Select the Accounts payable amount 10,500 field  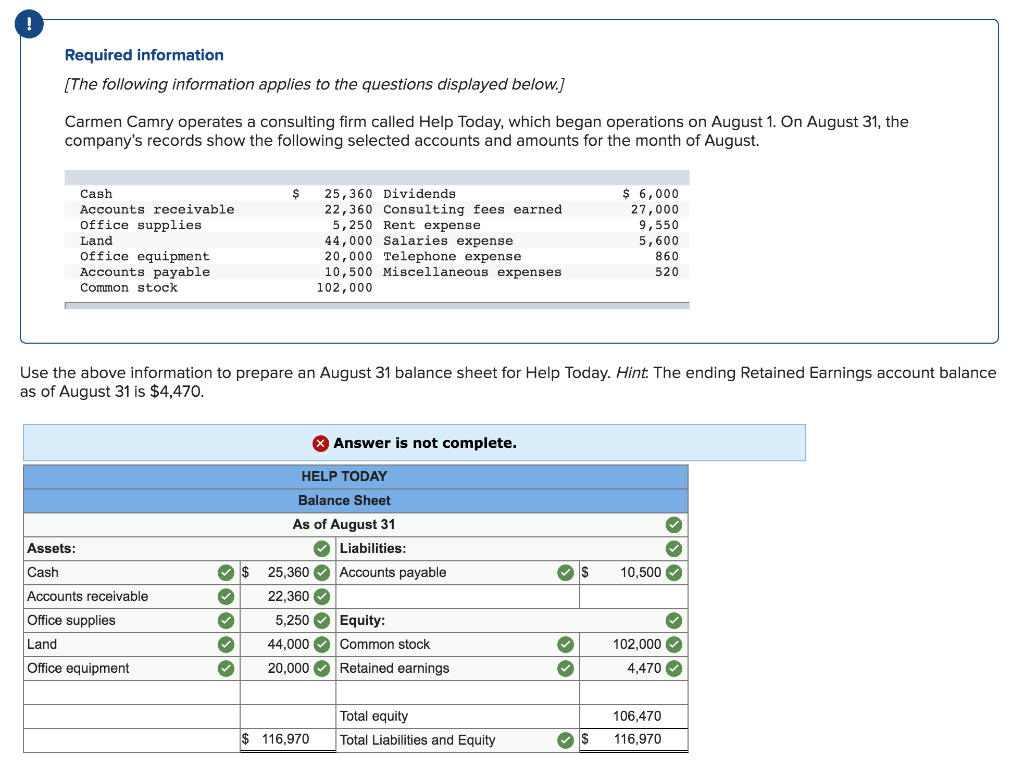[x=633, y=573]
